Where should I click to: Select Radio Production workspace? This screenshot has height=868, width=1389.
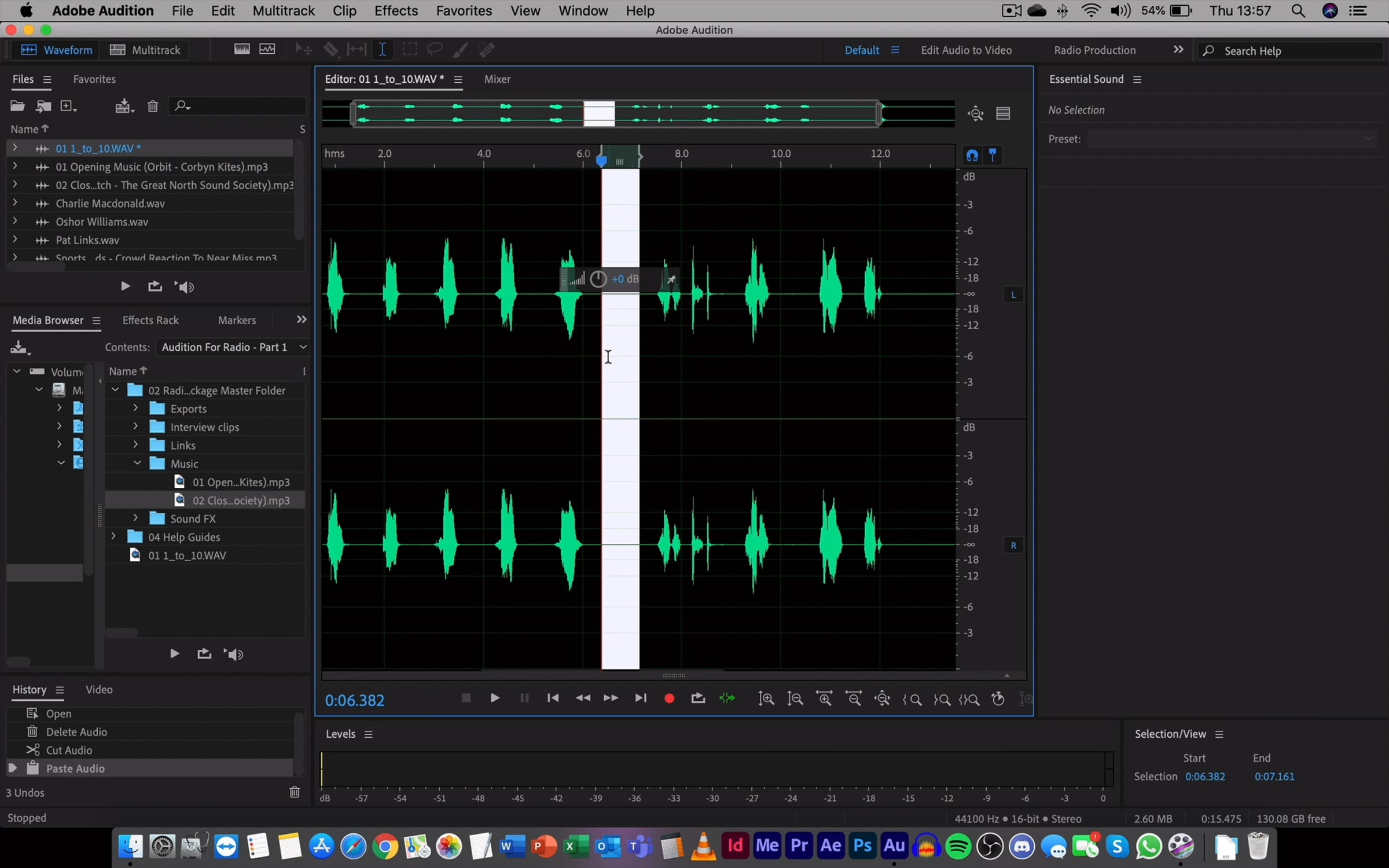pos(1094,50)
